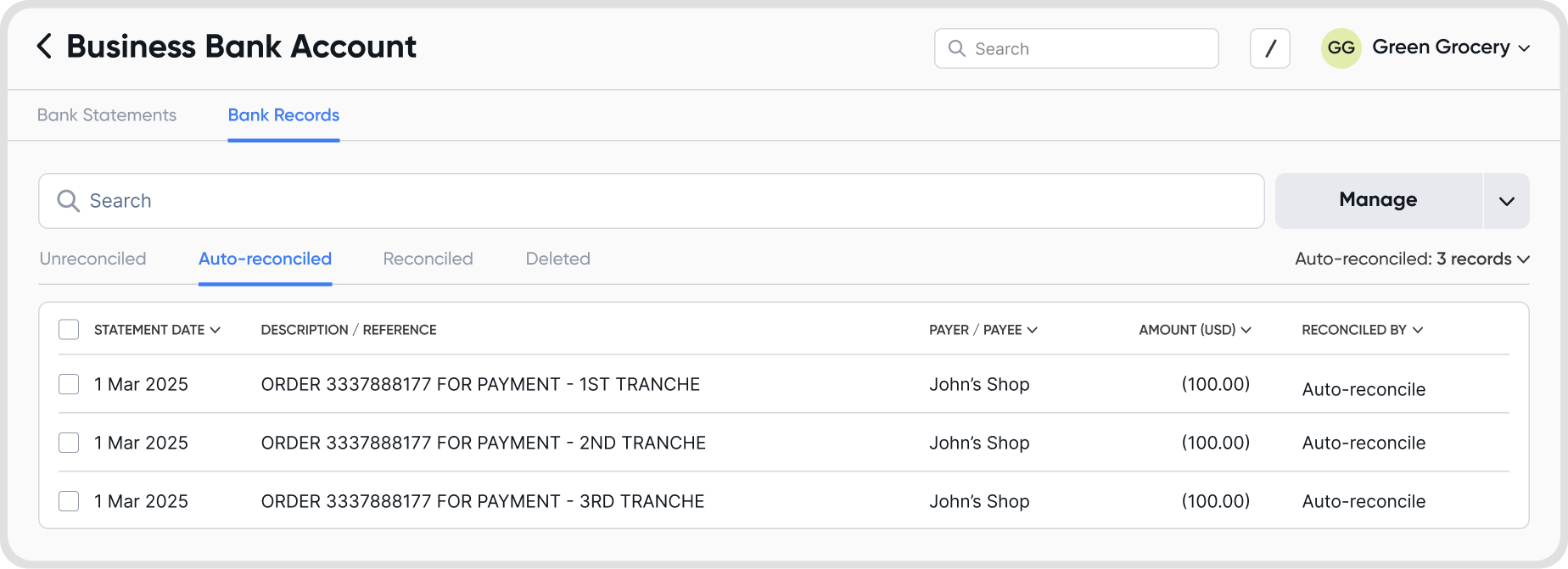
Task: Sort by Amount (USD) chevron
Action: click(1246, 330)
